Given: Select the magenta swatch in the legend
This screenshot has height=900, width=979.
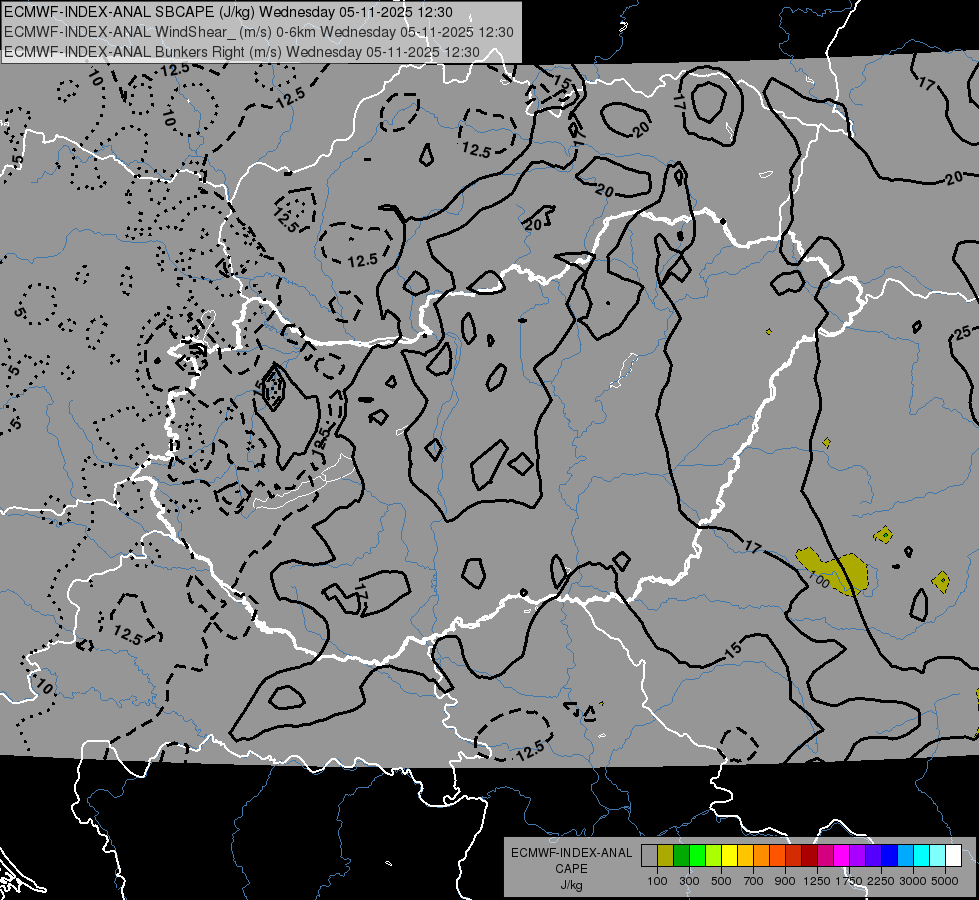Looking at the screenshot, I should pos(842,855).
